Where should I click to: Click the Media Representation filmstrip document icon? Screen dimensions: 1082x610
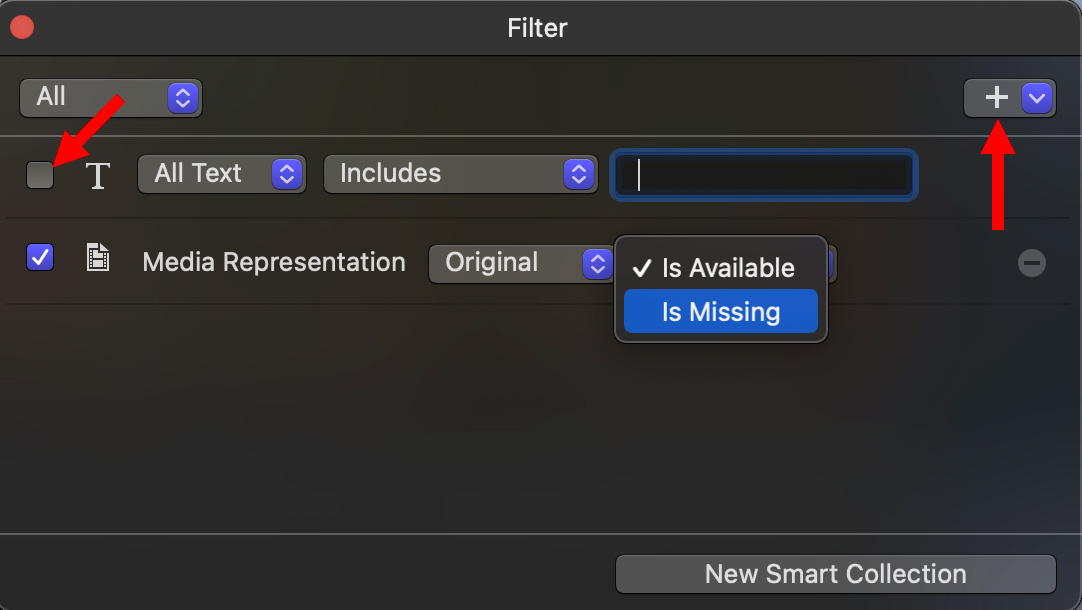pos(97,257)
